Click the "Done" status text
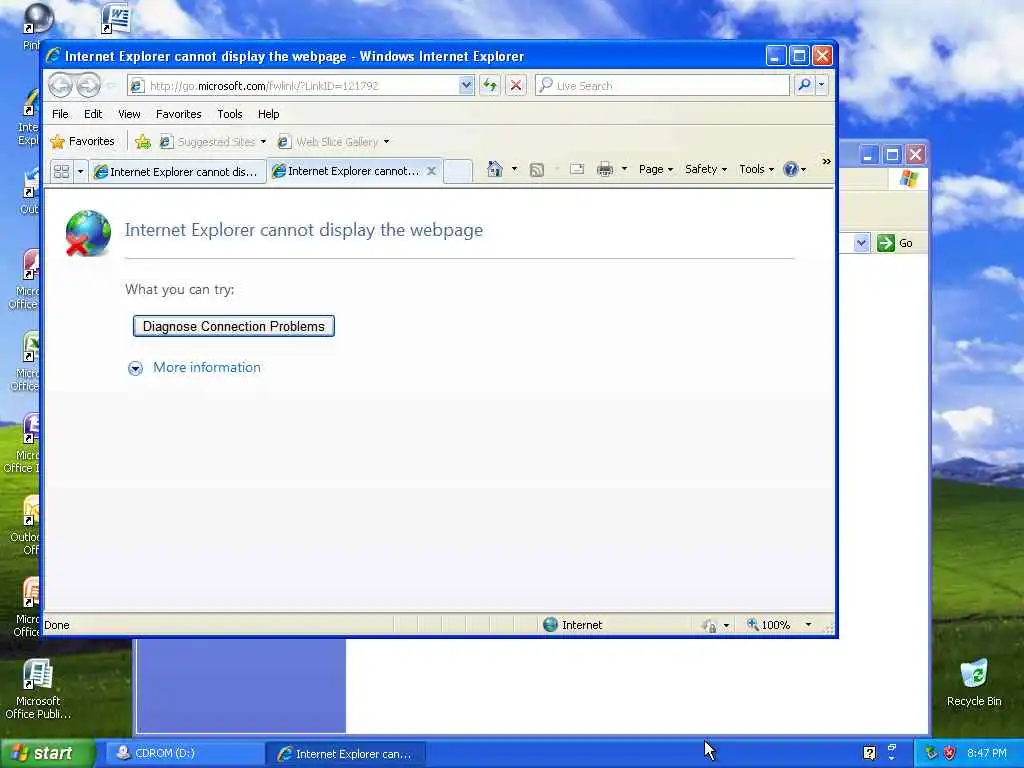Viewport: 1024px width, 768px height. tap(57, 625)
